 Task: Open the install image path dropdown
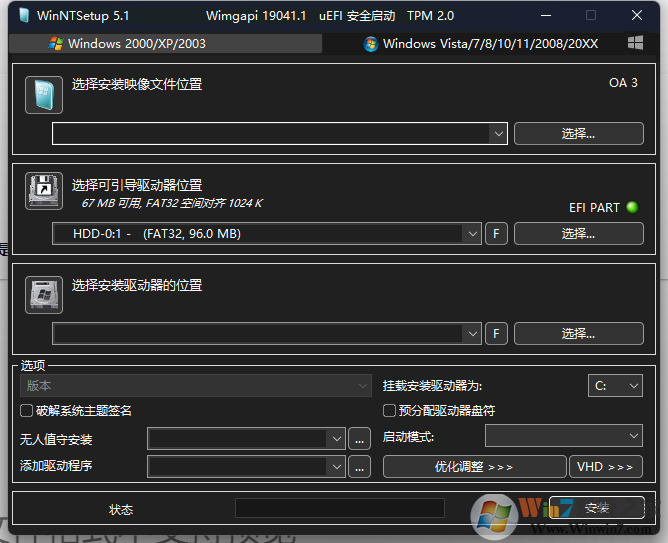click(498, 134)
